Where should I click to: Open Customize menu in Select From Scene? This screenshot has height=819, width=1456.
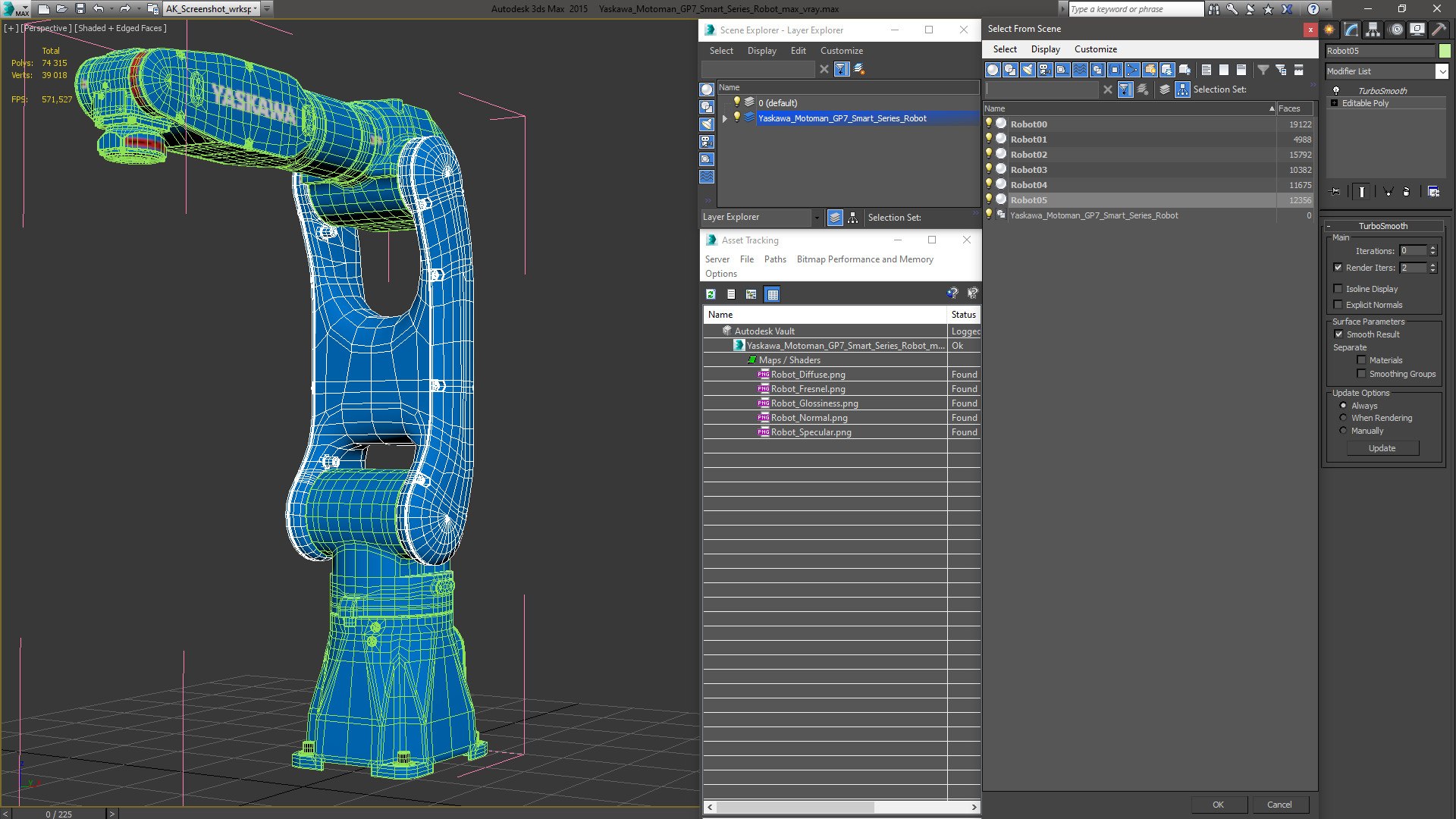coord(1095,49)
